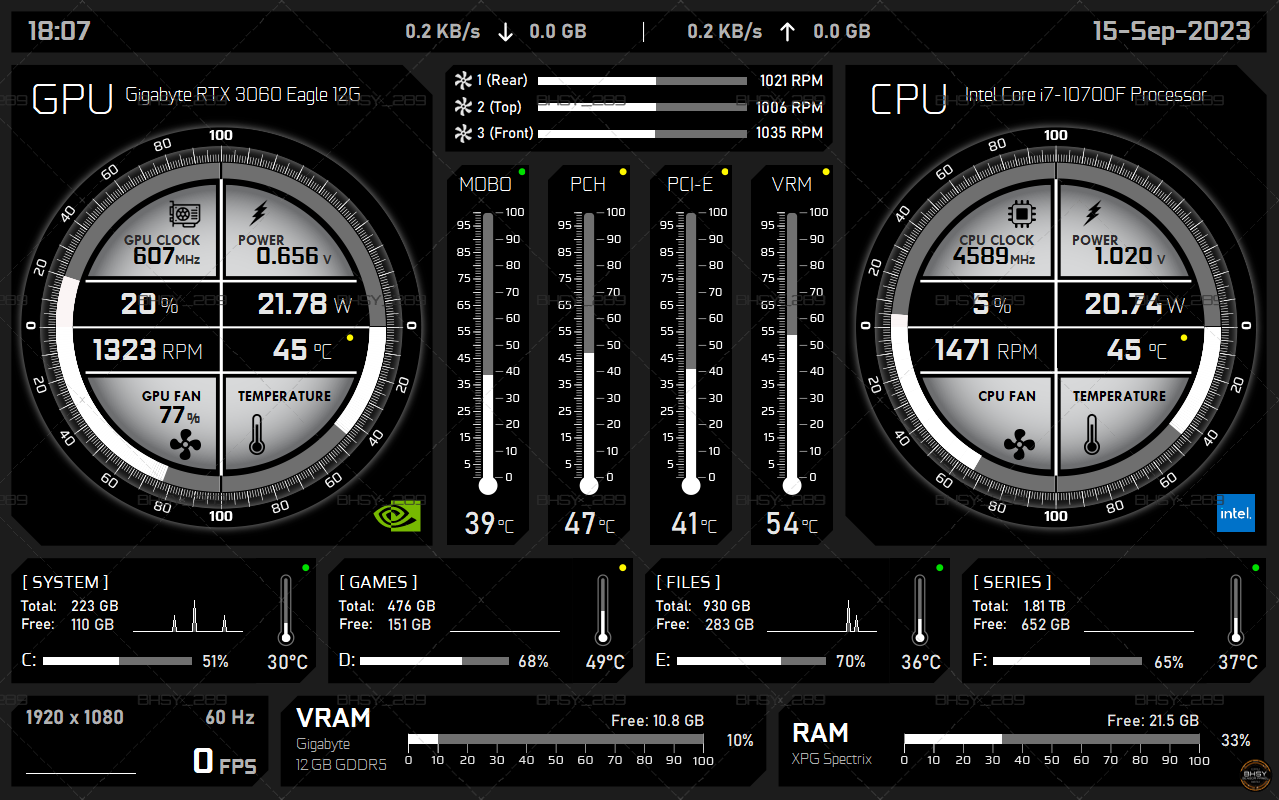
Task: Click the CPU 20.74 W power reading
Action: click(1135, 304)
